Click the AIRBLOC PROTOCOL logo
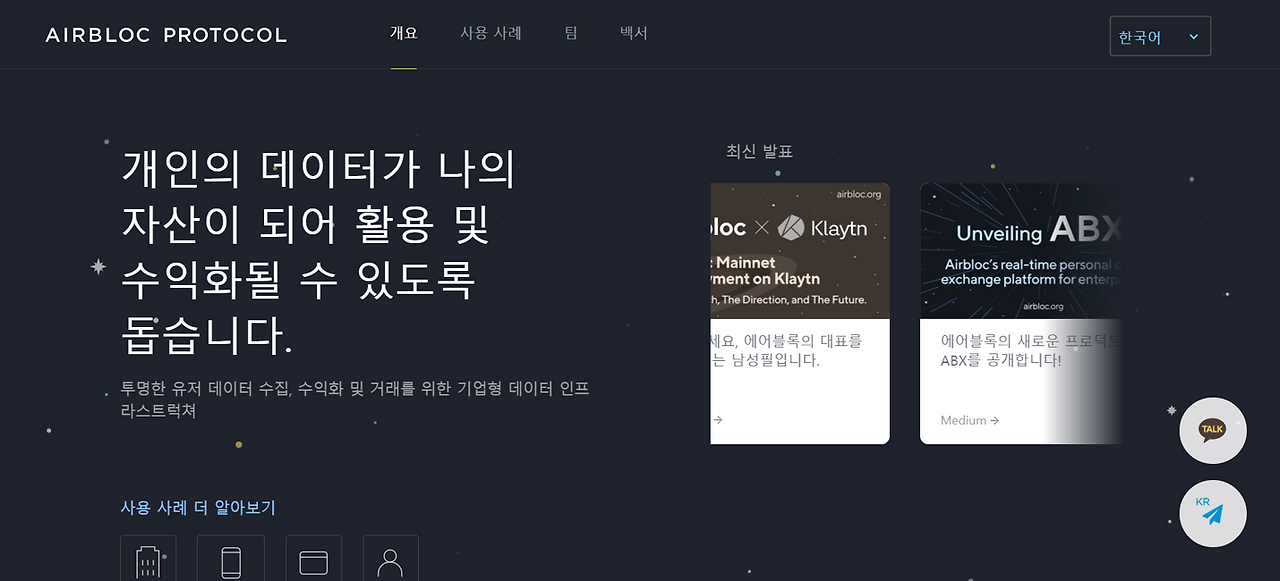The height and width of the screenshot is (581, 1280). point(166,35)
